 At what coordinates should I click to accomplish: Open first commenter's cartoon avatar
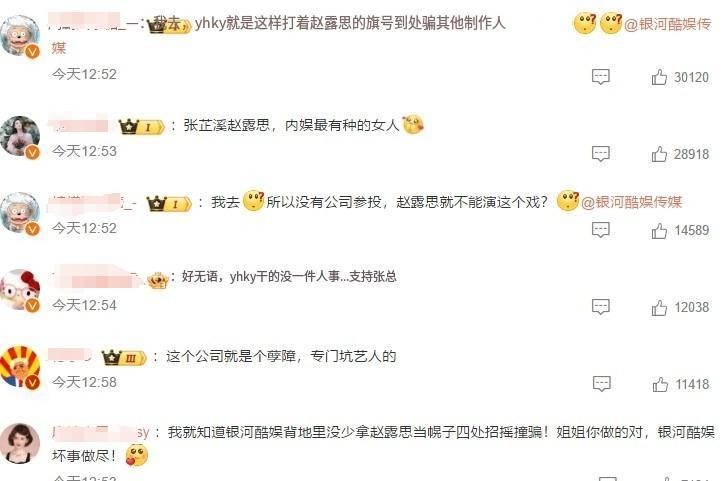pyautogui.click(x=20, y=36)
